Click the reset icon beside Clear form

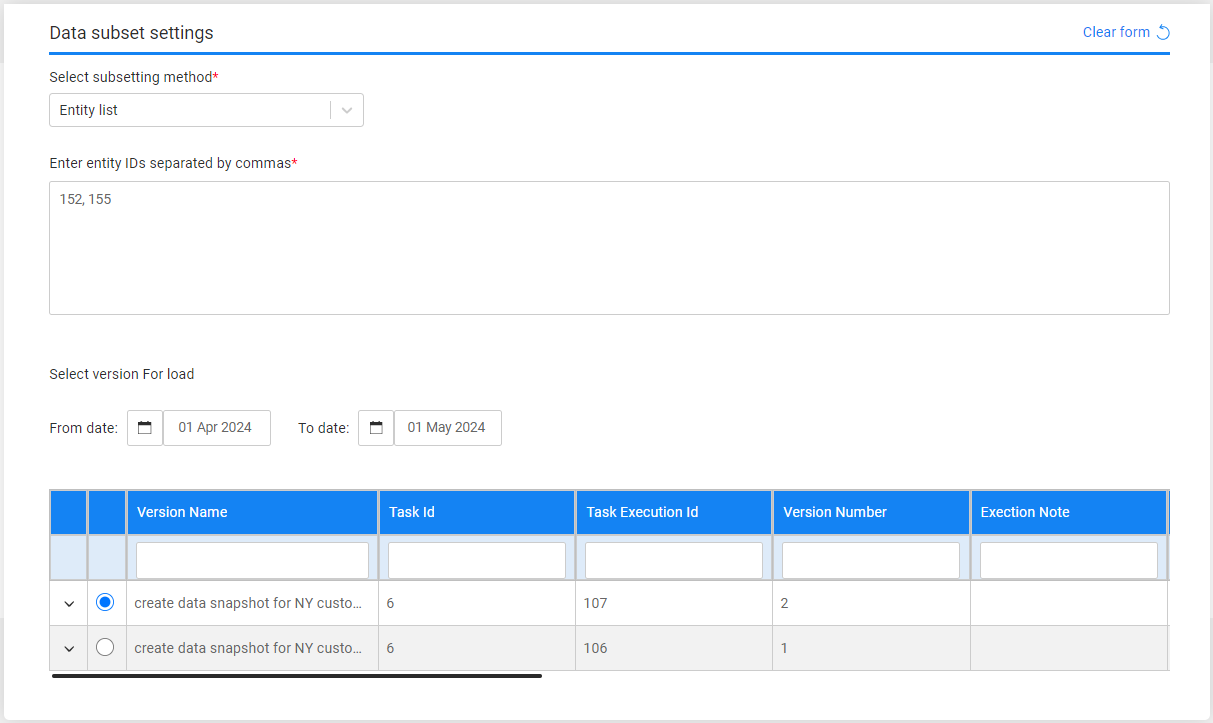(1162, 31)
